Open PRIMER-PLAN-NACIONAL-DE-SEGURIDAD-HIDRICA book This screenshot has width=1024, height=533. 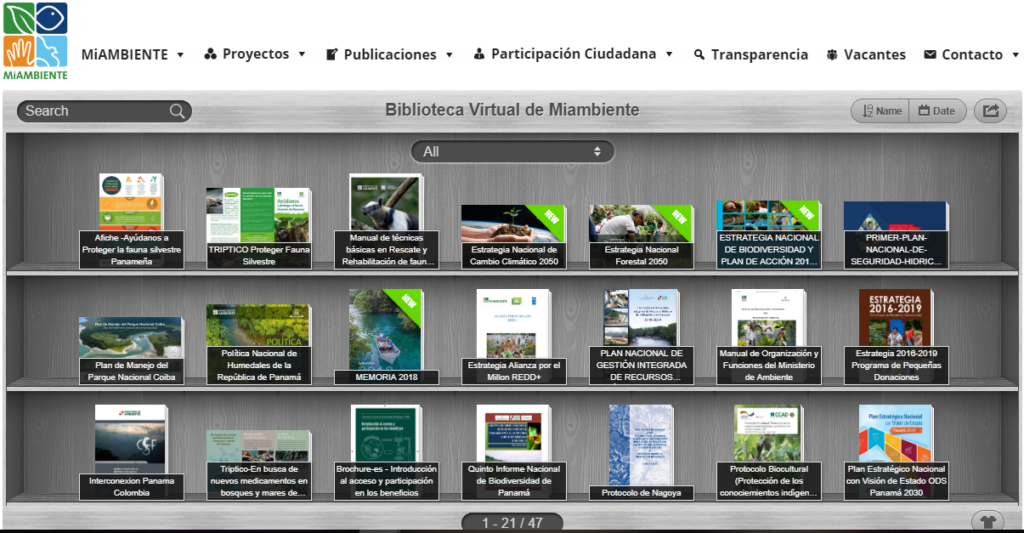[x=896, y=234]
